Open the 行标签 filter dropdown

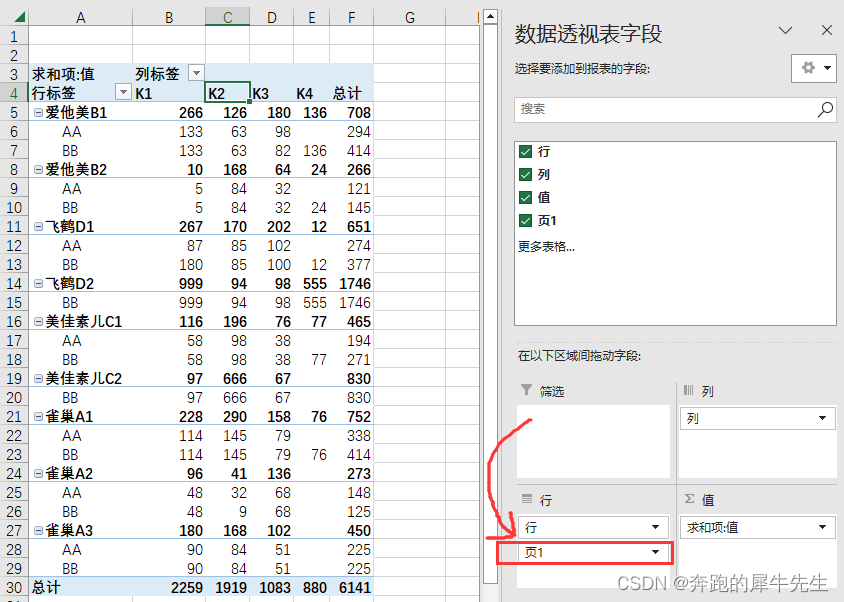point(123,92)
